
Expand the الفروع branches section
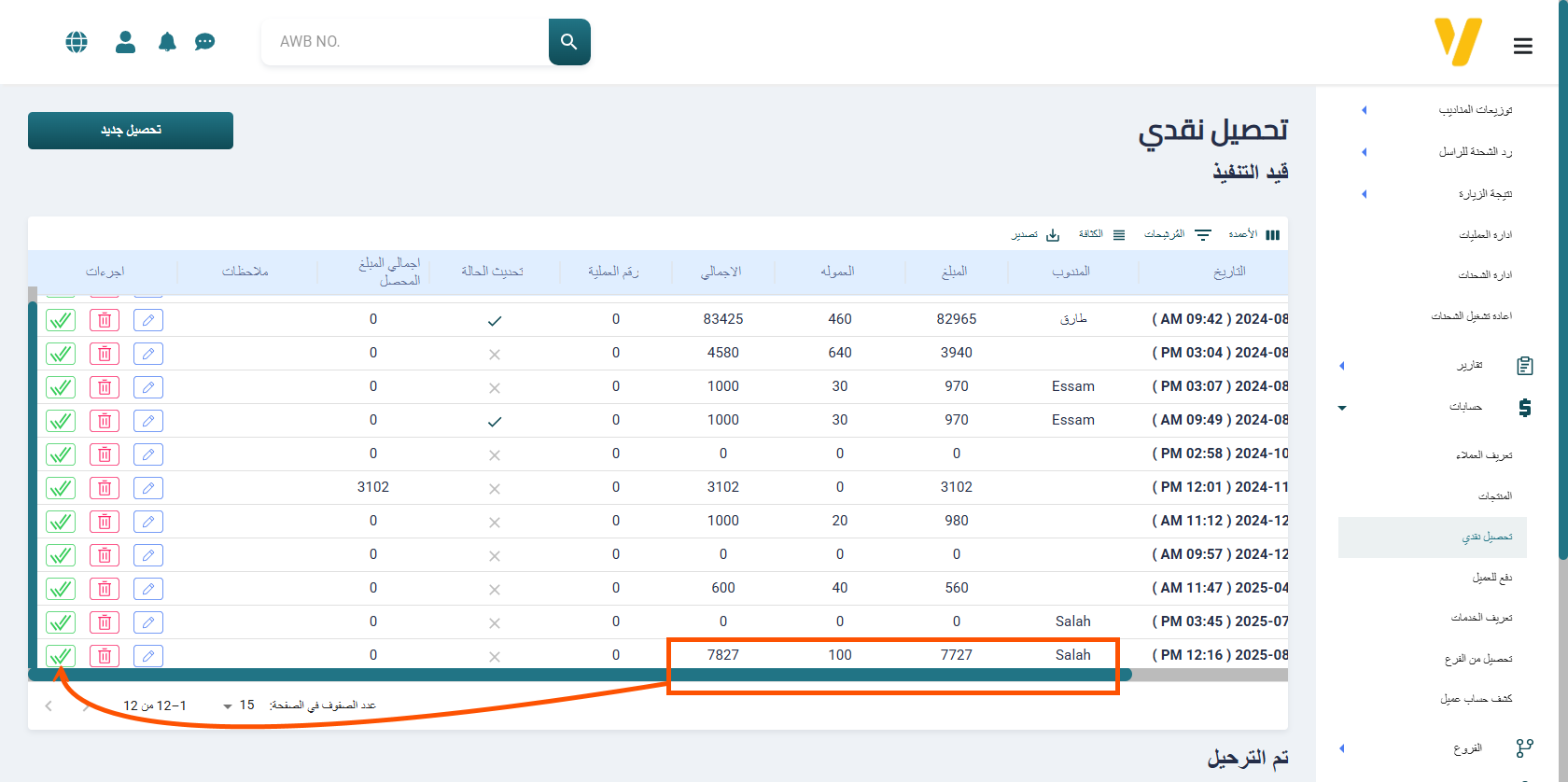tap(1467, 748)
